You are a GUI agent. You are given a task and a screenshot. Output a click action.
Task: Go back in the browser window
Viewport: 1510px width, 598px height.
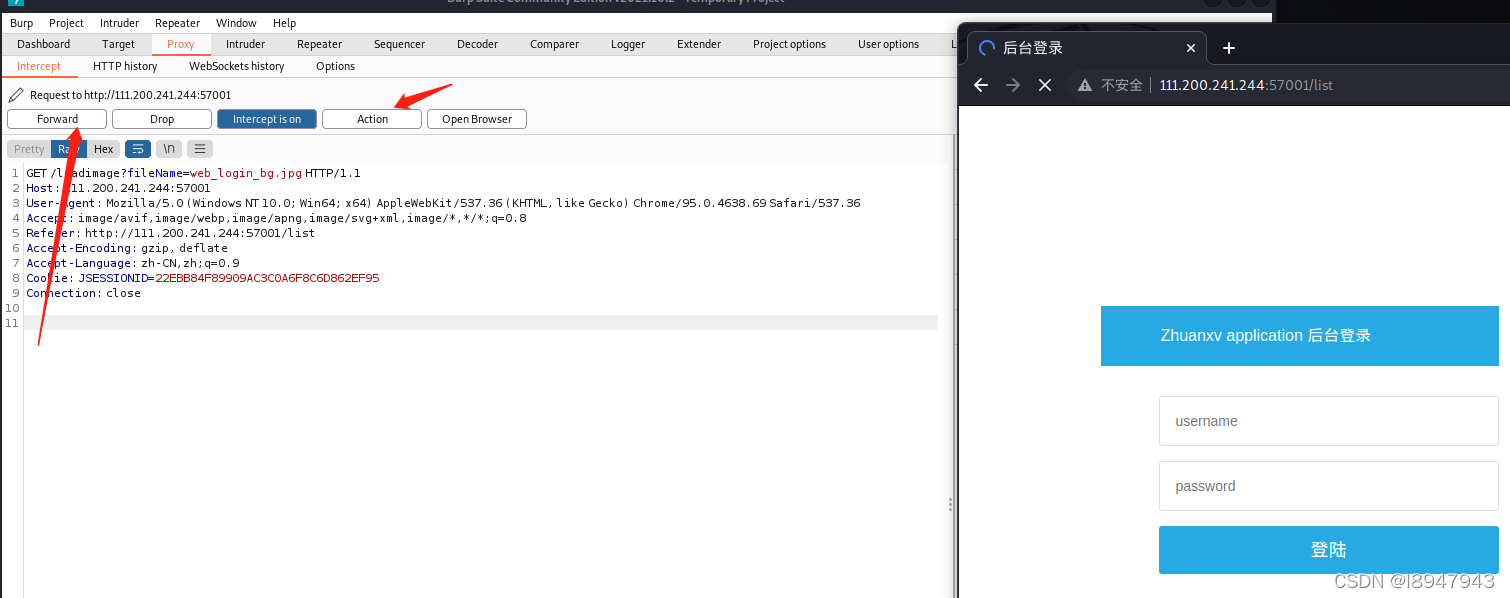tap(981, 85)
